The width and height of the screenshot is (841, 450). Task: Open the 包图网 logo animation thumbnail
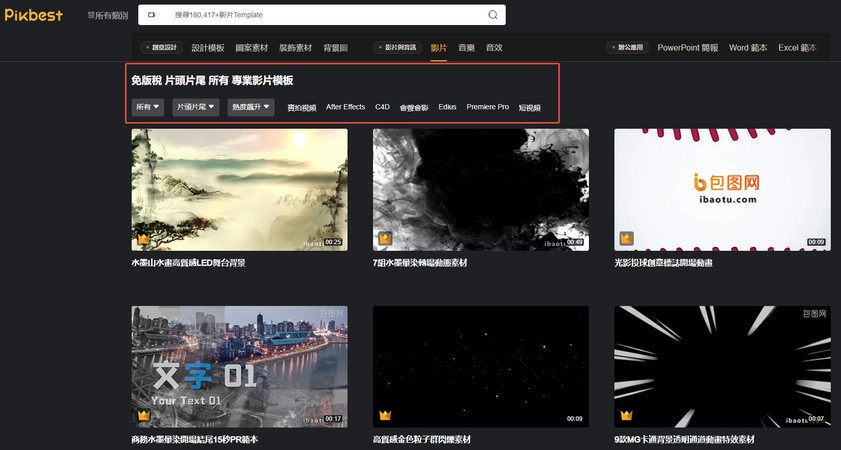pyautogui.click(x=722, y=189)
